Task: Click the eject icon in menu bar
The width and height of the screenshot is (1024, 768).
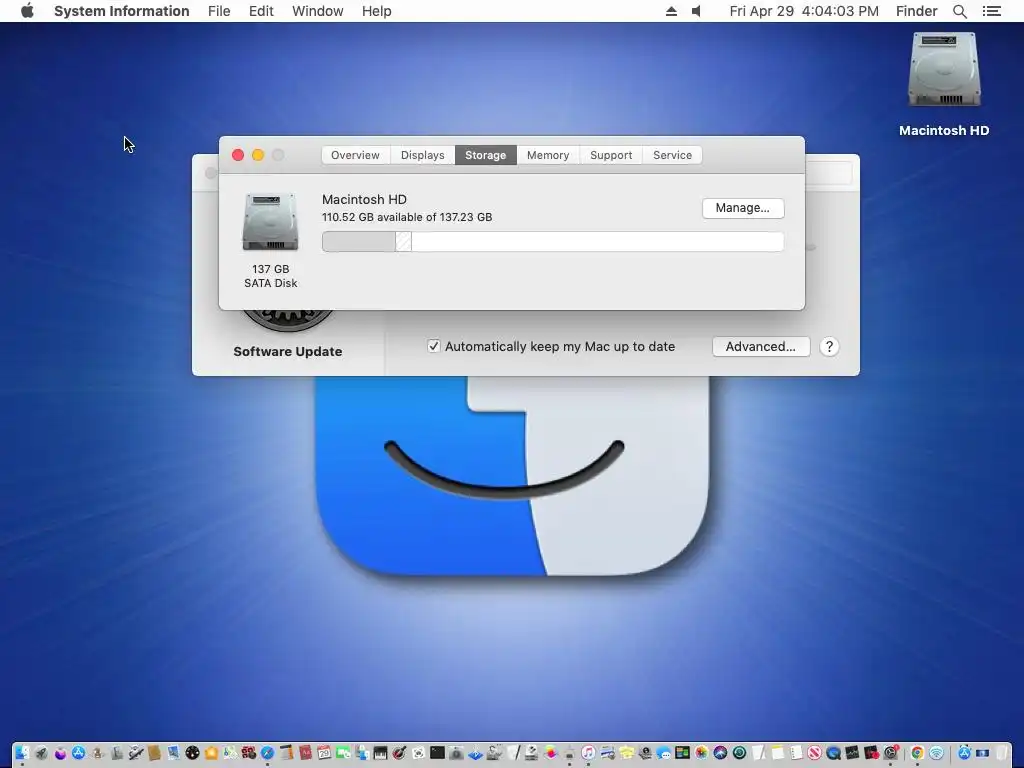Action: click(x=671, y=11)
